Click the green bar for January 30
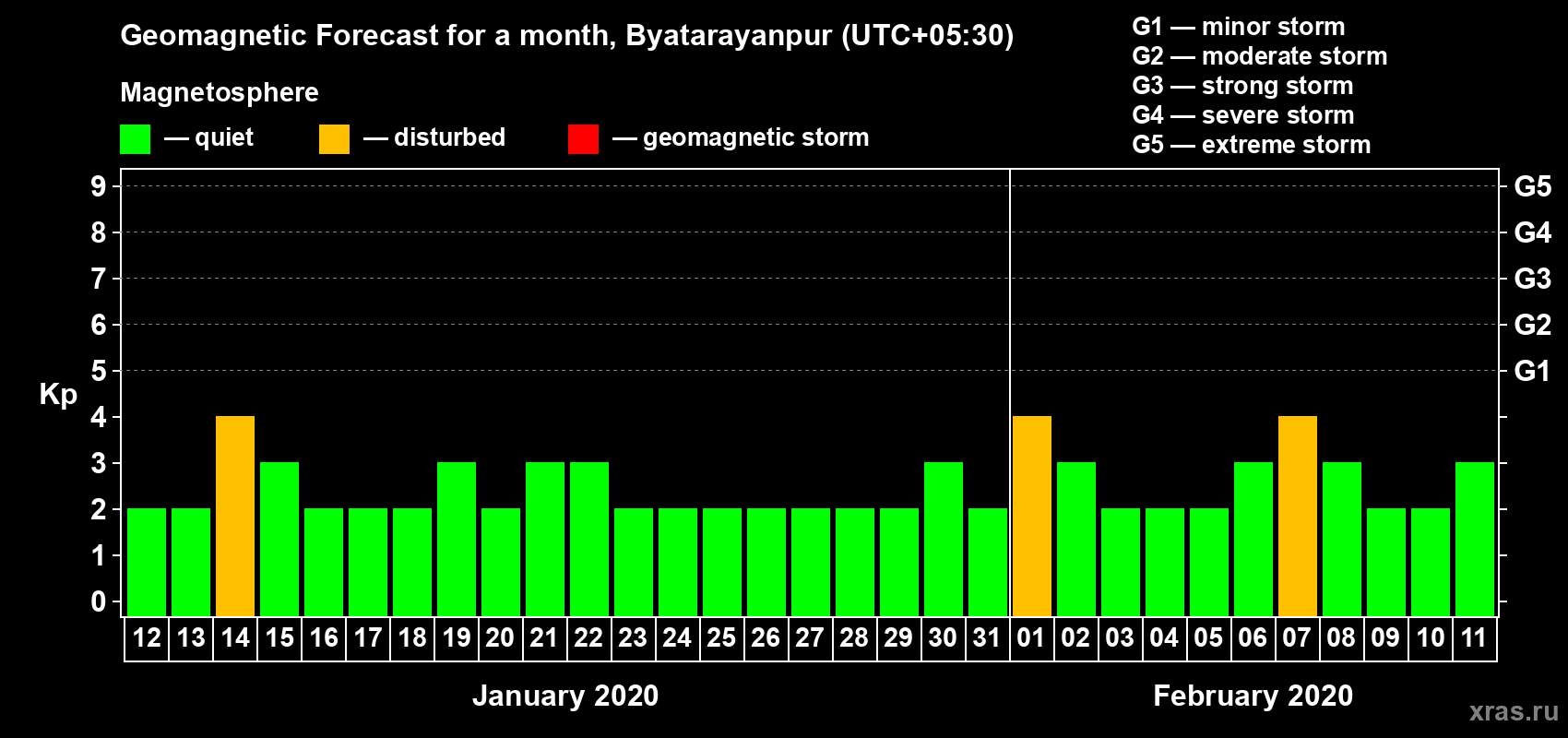1568x738 pixels. coord(944,539)
